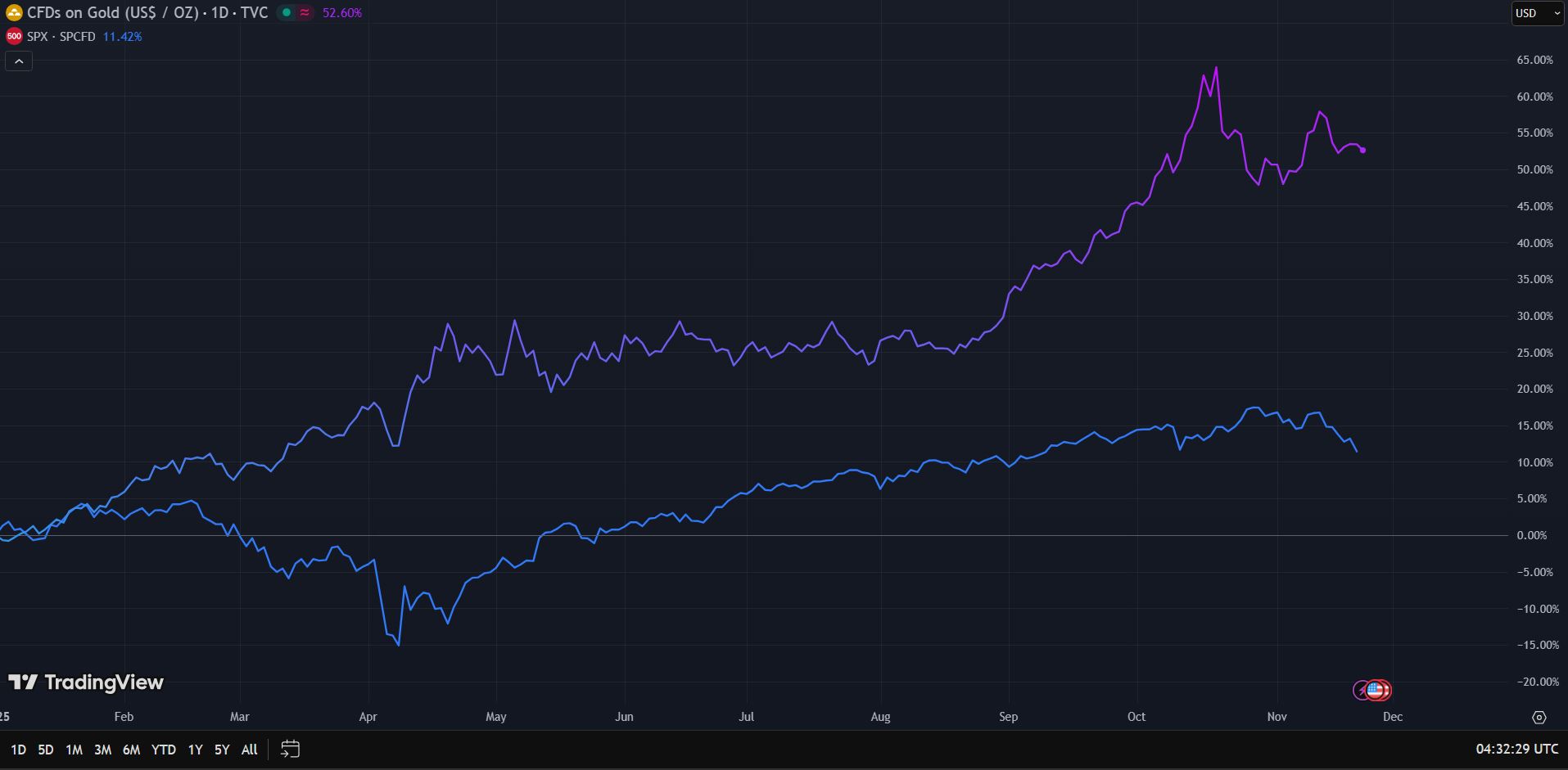
Task: Click the 30.00% price scale label
Action: click(x=1534, y=316)
